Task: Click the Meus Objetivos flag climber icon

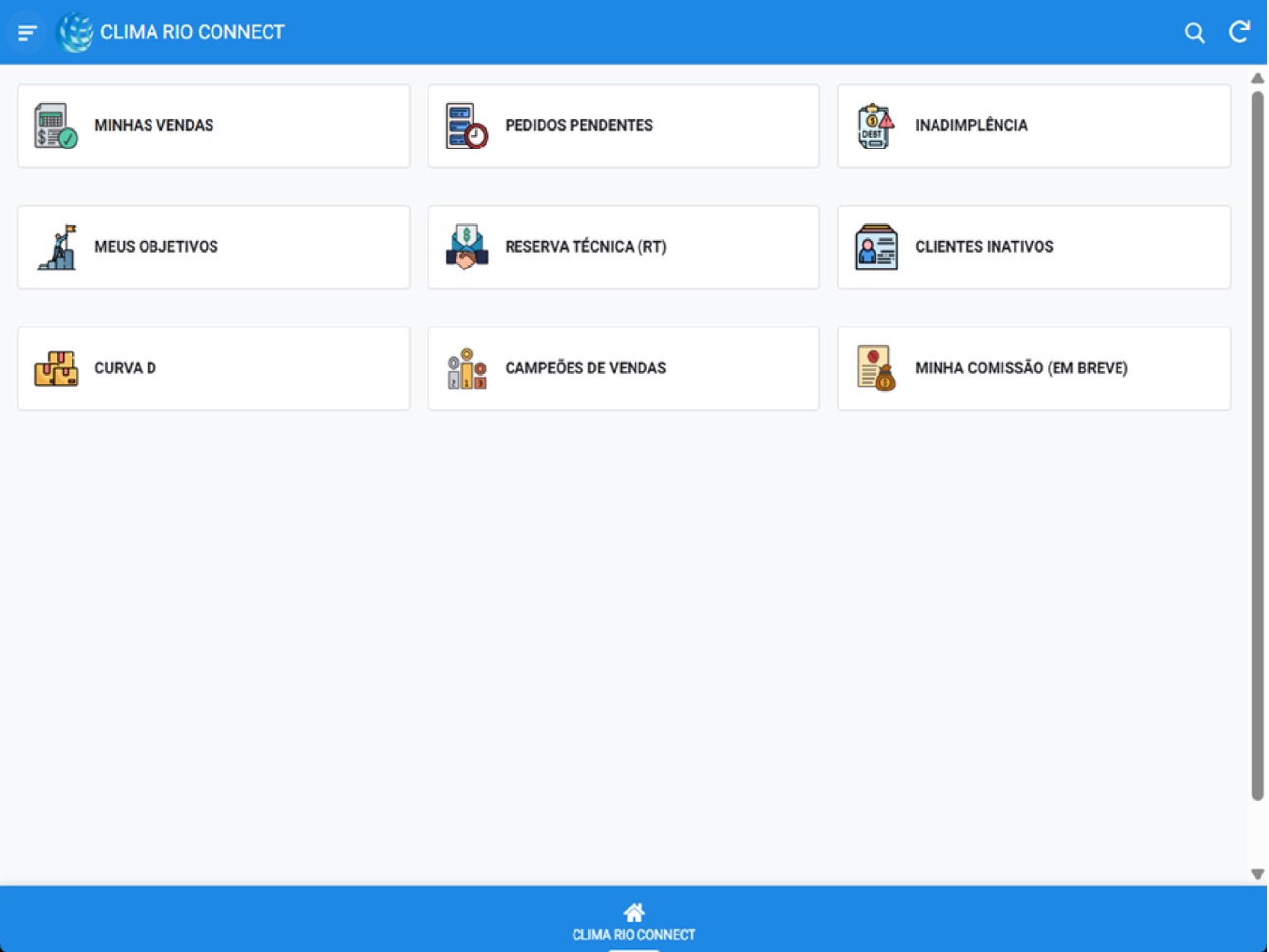Action: tap(56, 247)
